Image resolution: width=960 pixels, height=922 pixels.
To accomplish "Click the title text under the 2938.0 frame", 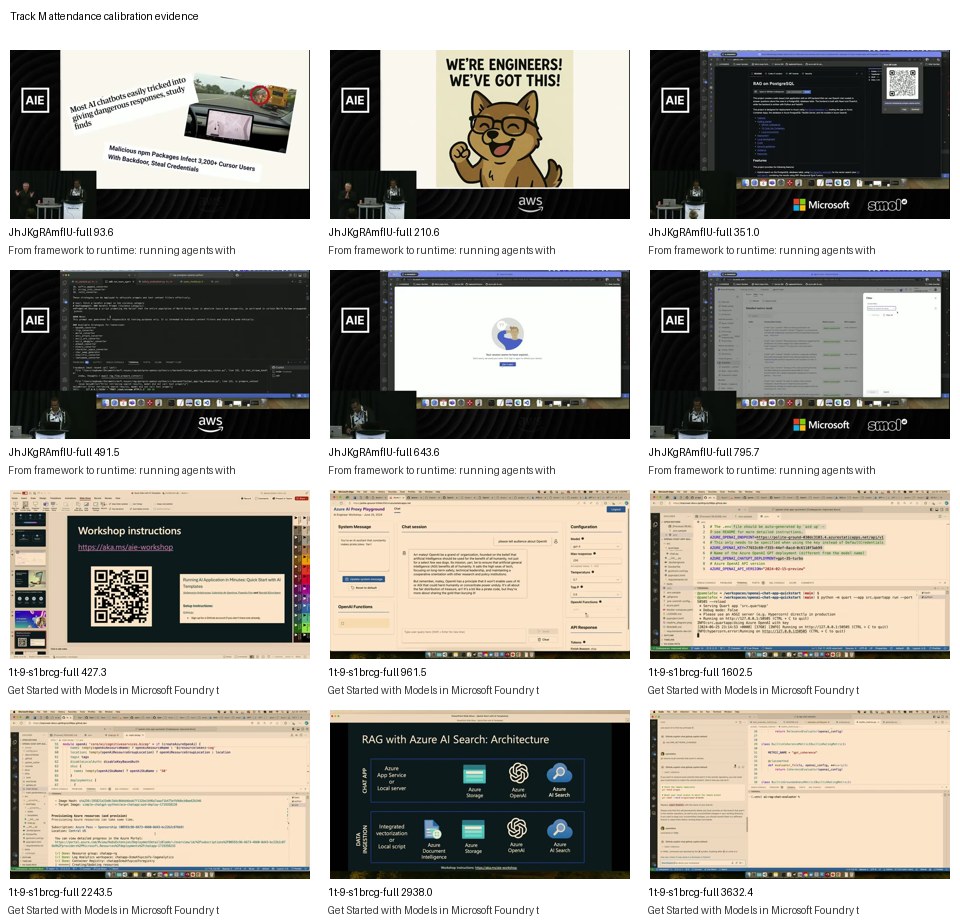I will tap(433, 910).
